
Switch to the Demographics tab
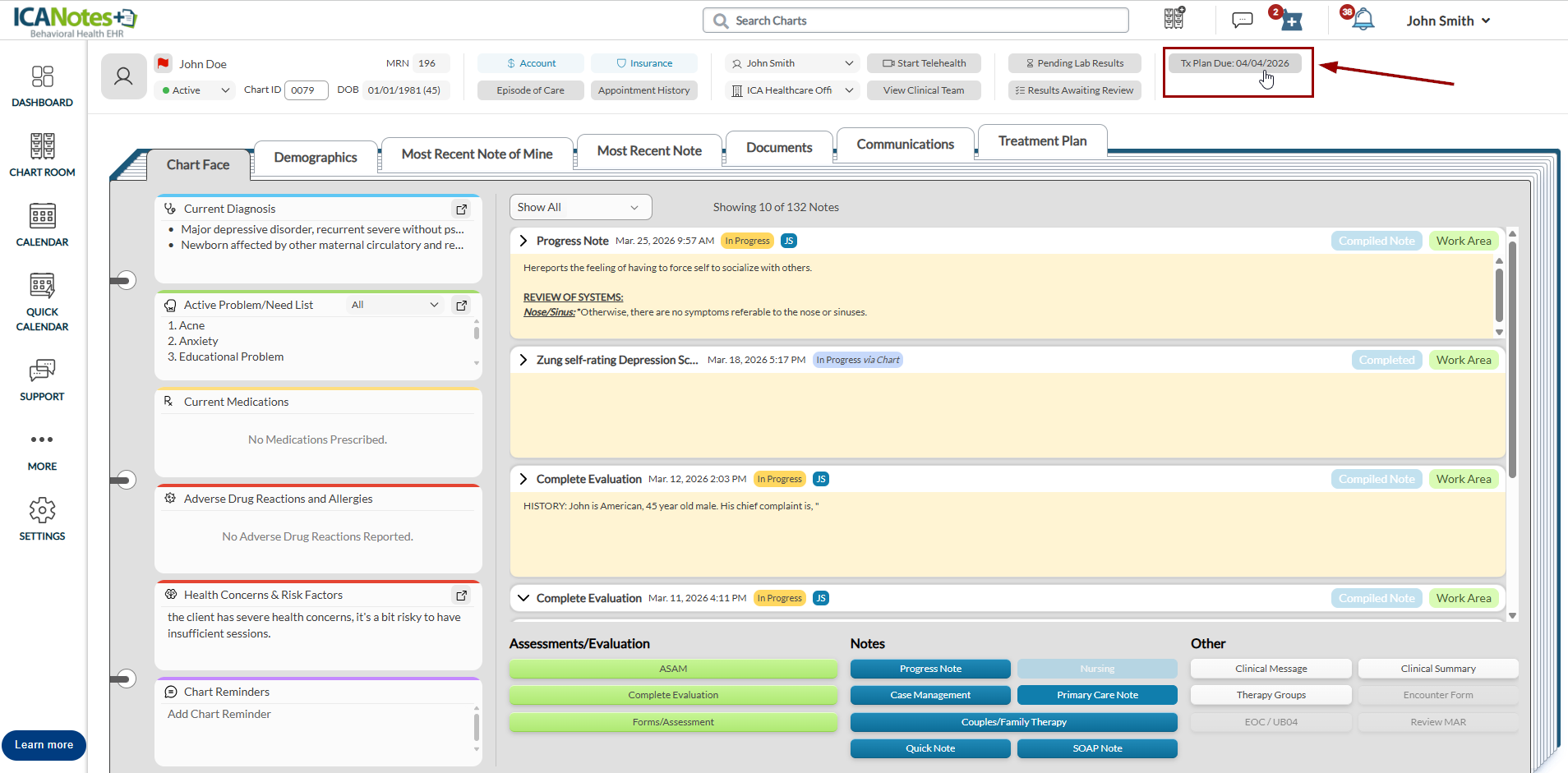coord(316,157)
